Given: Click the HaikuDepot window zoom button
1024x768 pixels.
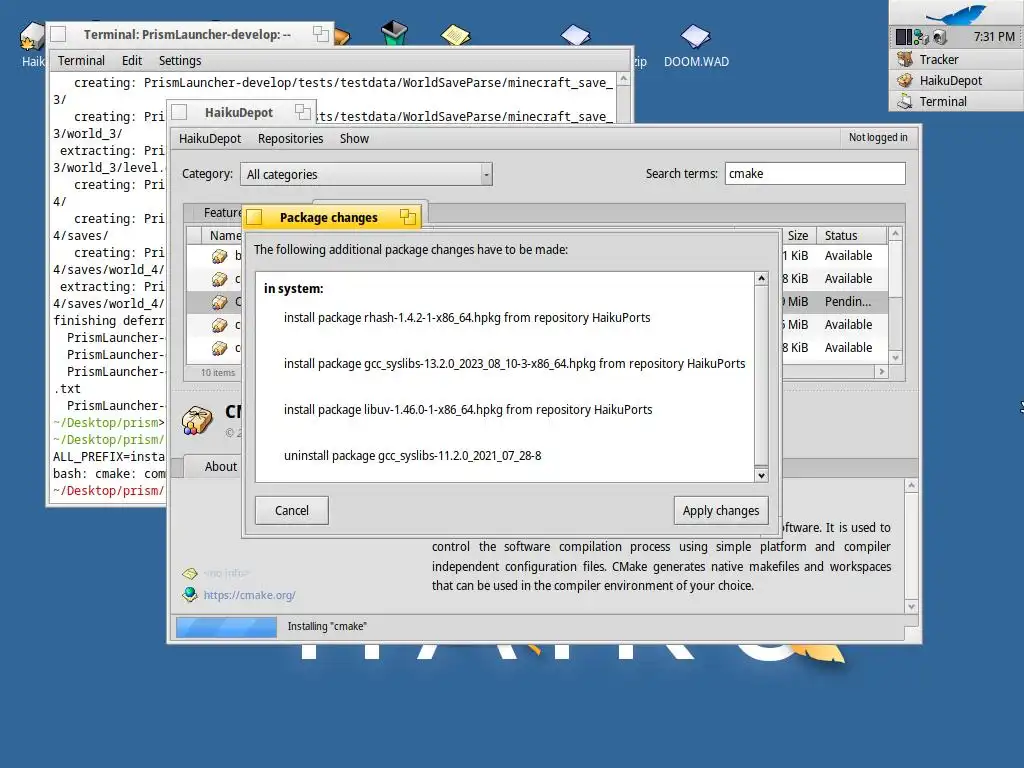Looking at the screenshot, I should click(302, 112).
